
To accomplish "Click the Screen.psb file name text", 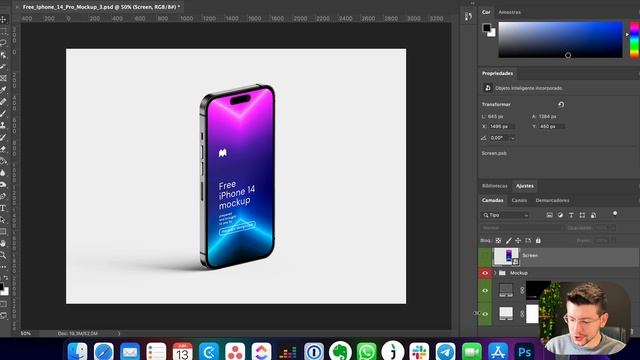I will point(494,153).
